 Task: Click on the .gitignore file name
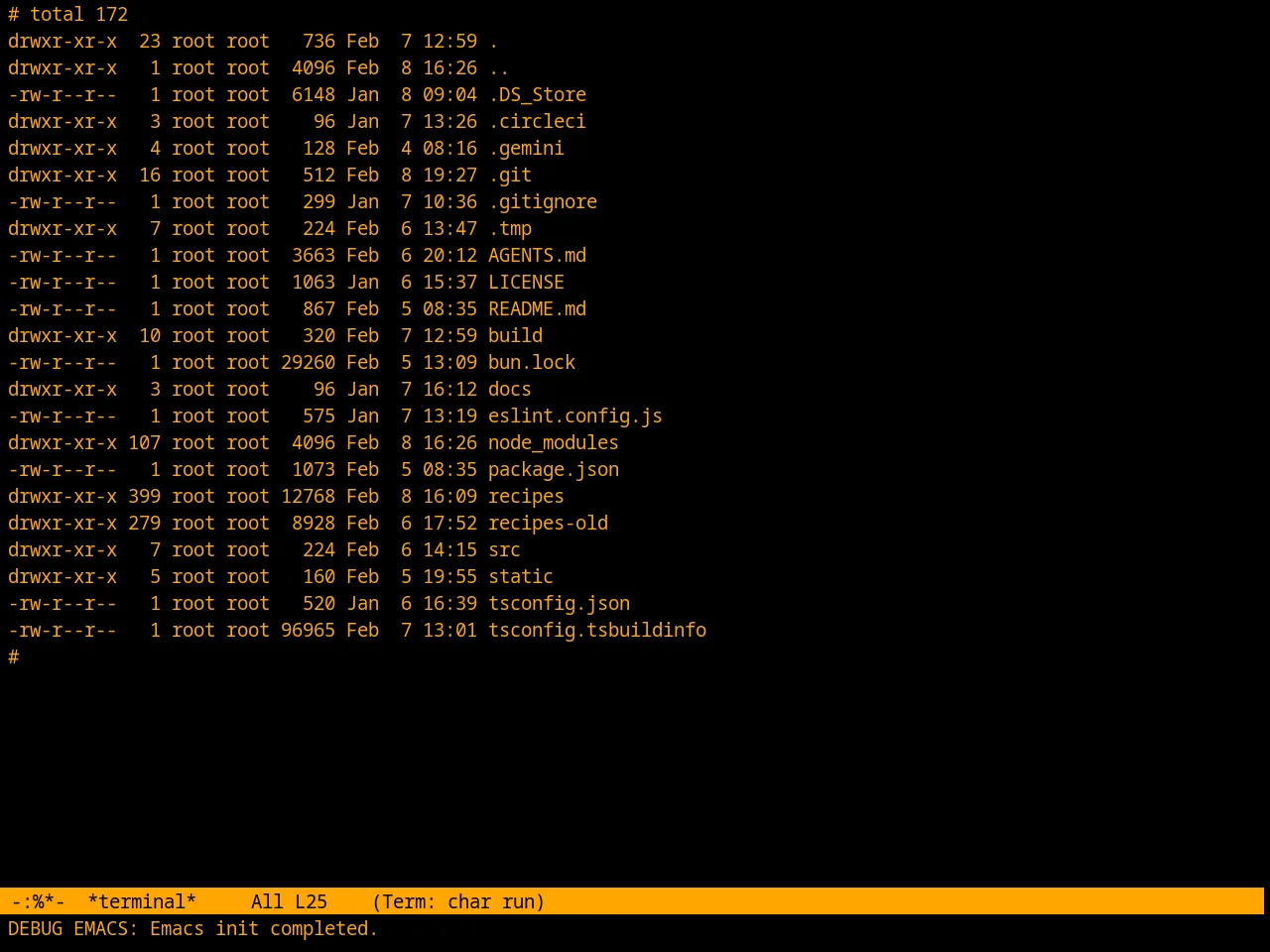(542, 201)
